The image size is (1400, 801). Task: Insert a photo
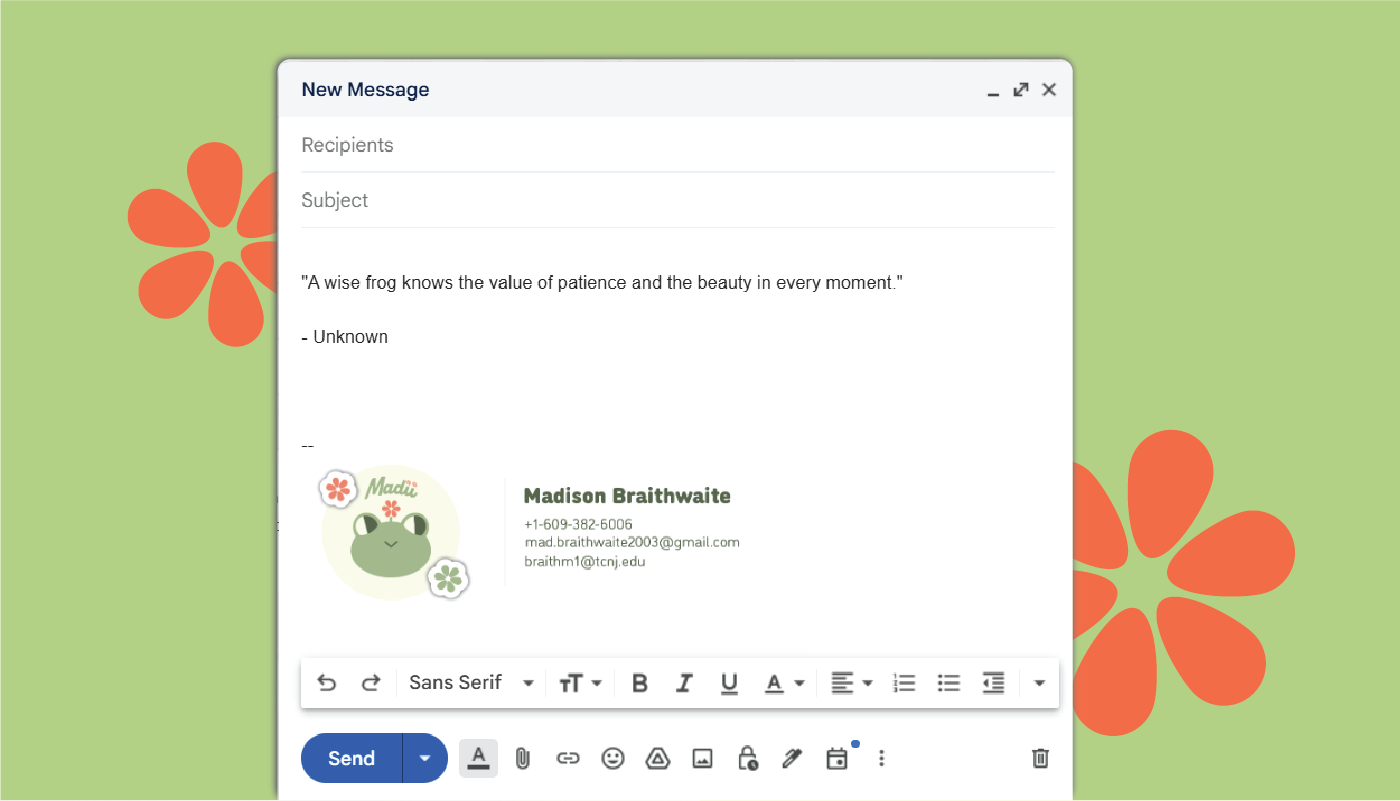tap(703, 759)
